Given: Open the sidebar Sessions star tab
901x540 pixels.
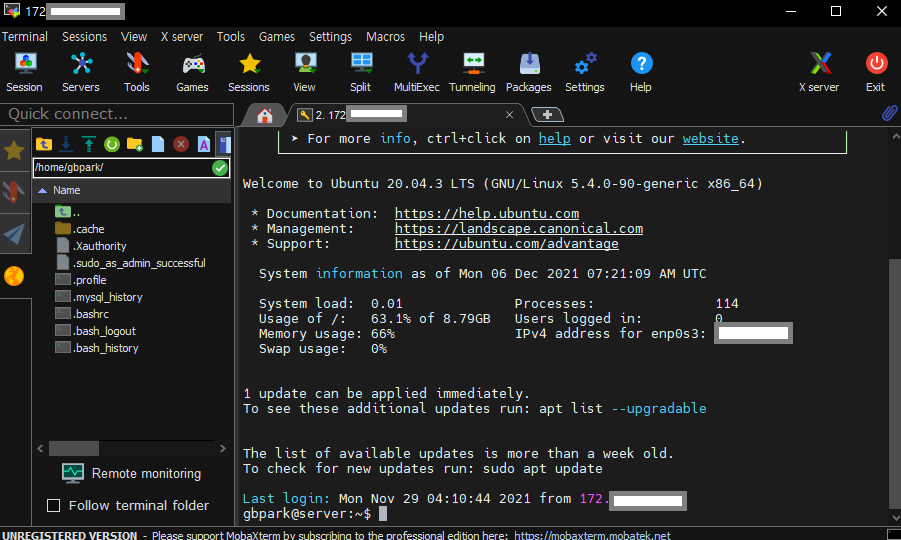Looking at the screenshot, I should [x=14, y=151].
